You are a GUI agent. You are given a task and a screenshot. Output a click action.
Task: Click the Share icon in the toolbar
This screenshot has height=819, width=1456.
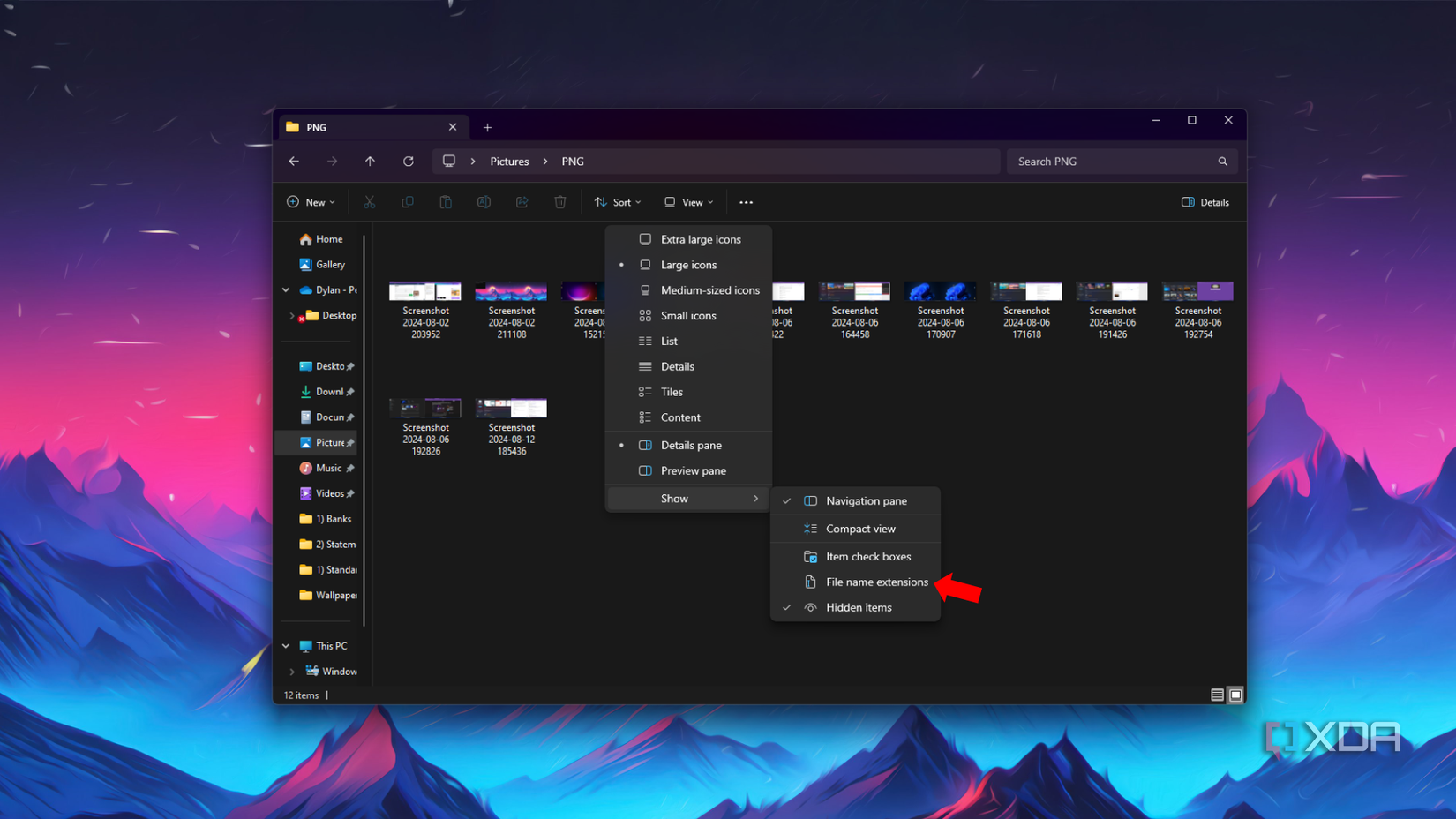point(522,202)
